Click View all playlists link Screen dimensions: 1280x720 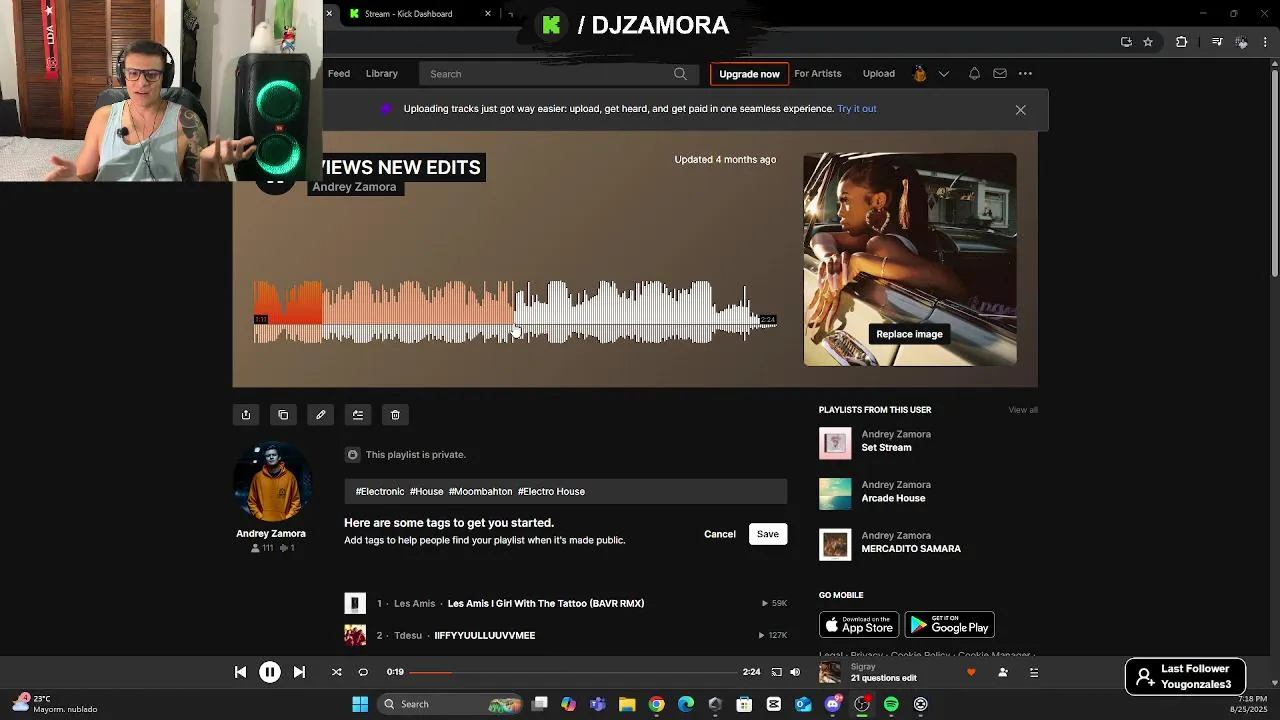click(1023, 410)
